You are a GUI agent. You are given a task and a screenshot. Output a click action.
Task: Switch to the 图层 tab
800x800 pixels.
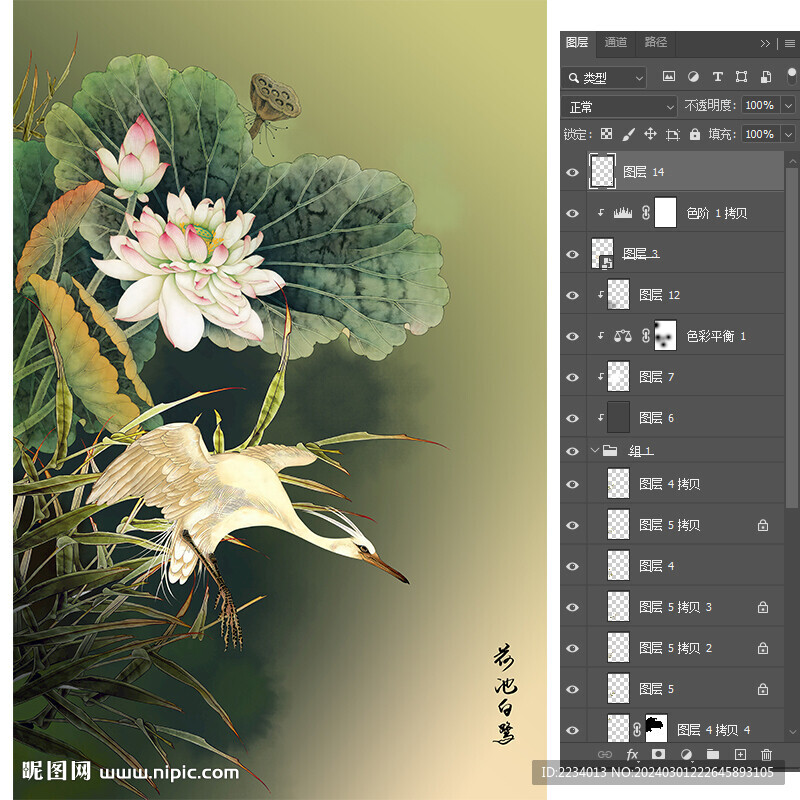pos(578,43)
